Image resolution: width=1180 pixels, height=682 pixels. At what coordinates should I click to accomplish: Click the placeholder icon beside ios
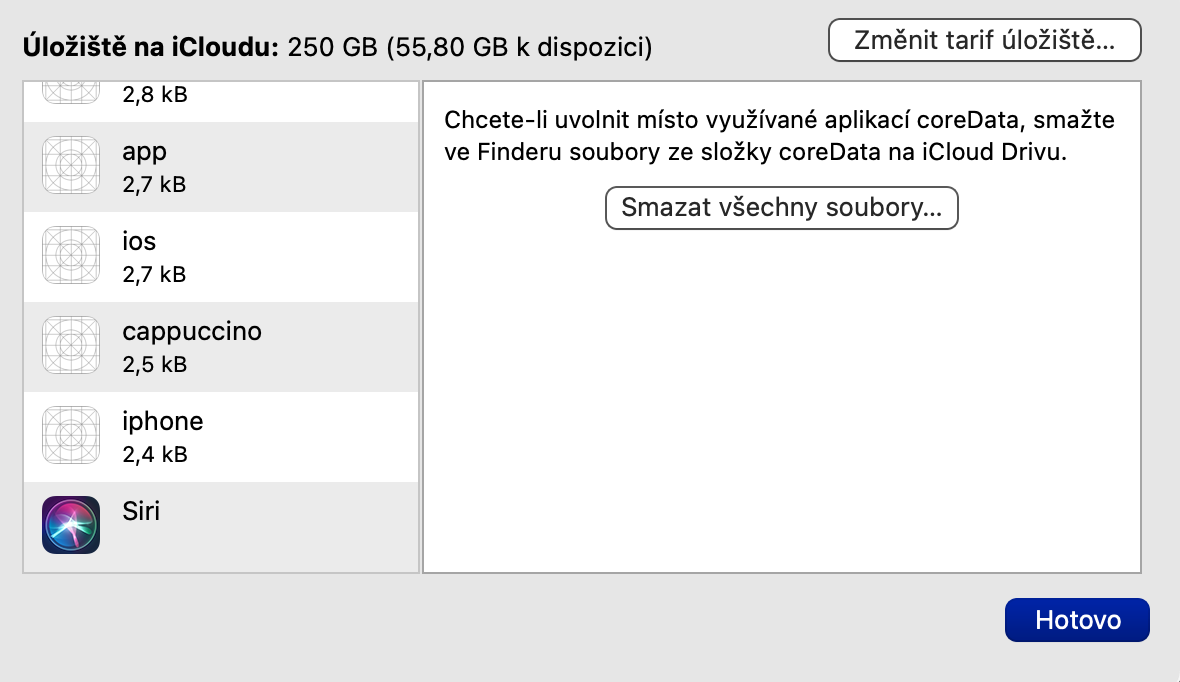pos(71,256)
